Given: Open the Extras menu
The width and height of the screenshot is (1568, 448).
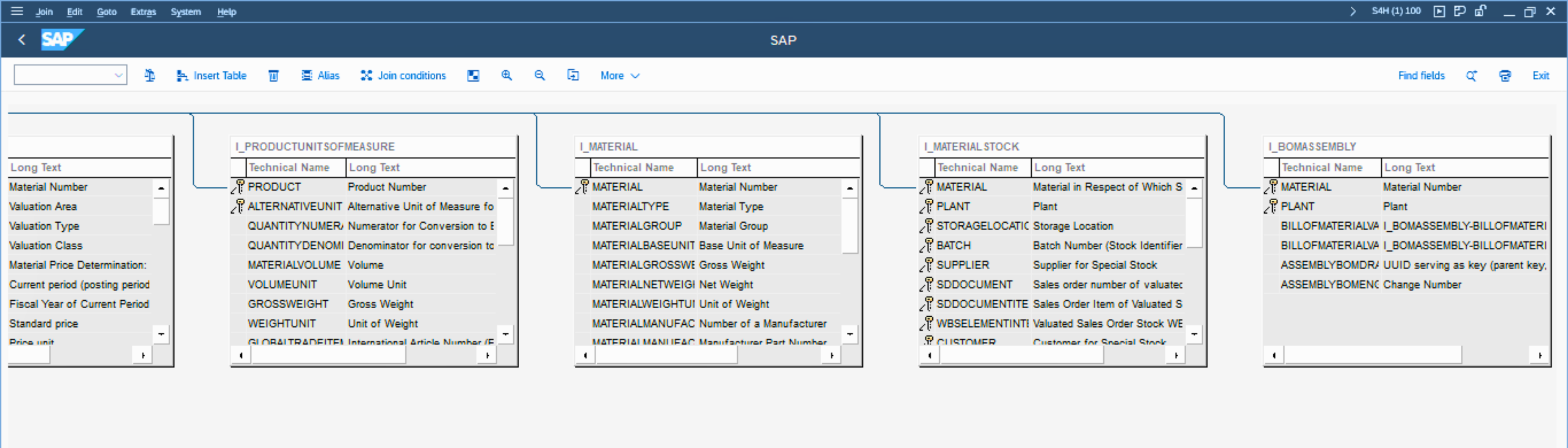Looking at the screenshot, I should (x=143, y=12).
